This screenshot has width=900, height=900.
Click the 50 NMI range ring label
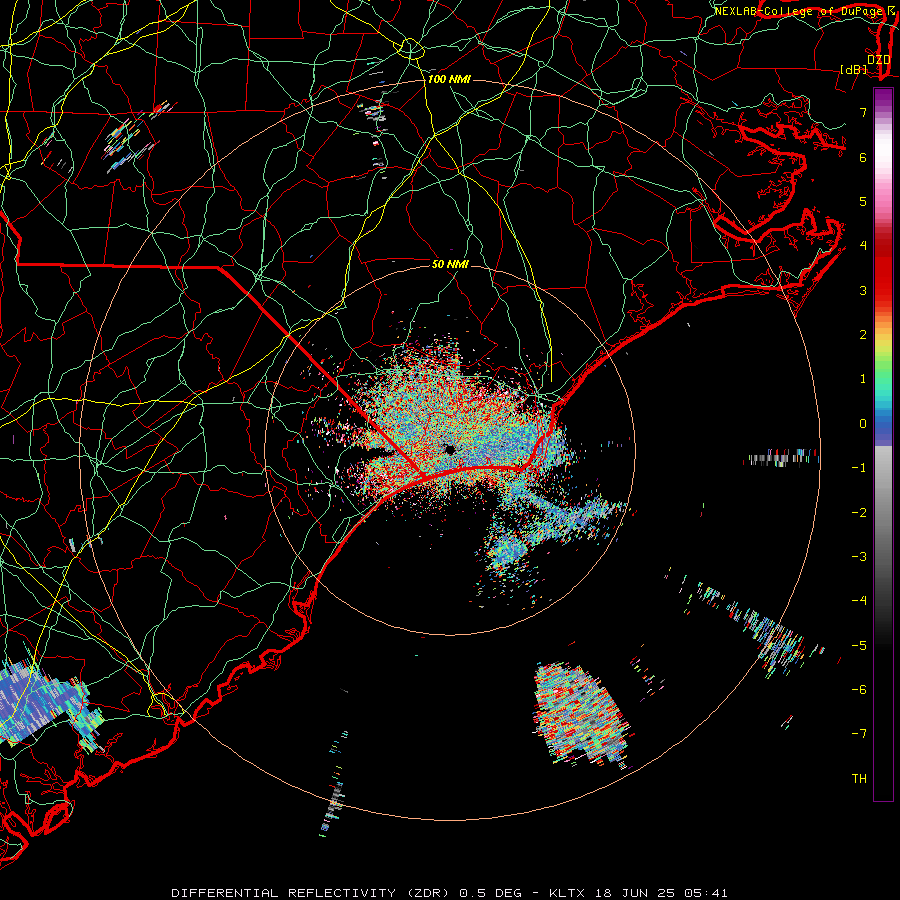[450, 264]
